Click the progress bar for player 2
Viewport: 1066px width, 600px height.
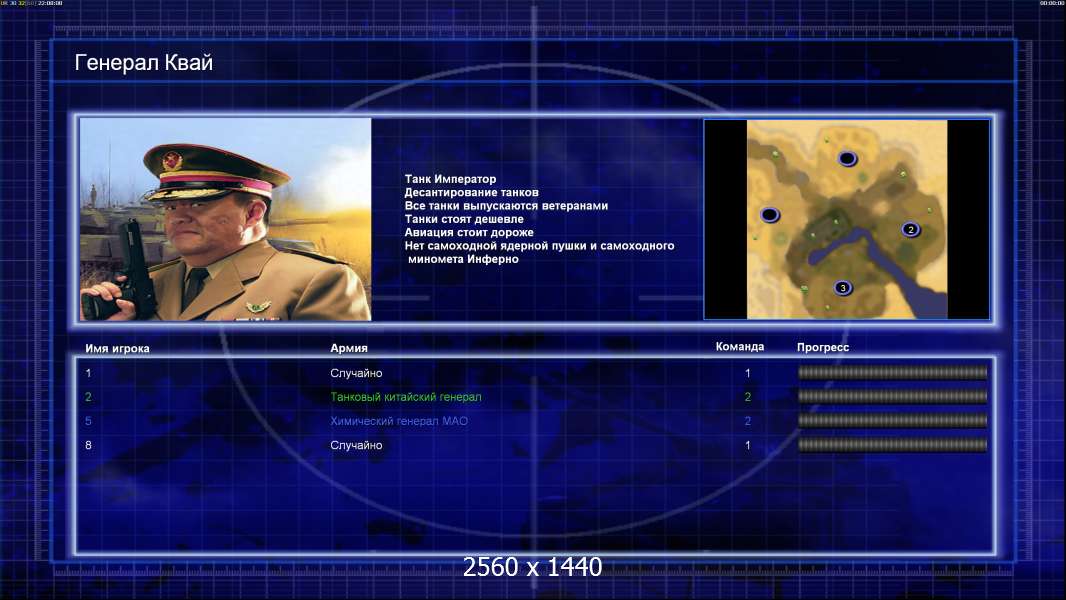point(893,396)
